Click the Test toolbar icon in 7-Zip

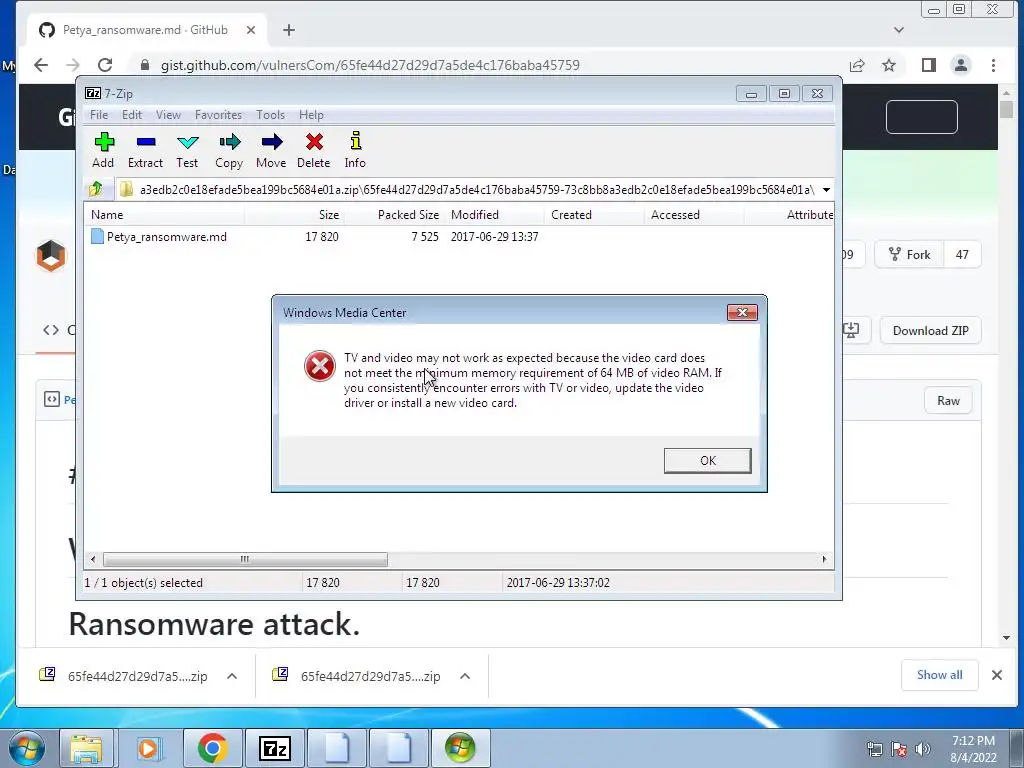click(x=187, y=150)
